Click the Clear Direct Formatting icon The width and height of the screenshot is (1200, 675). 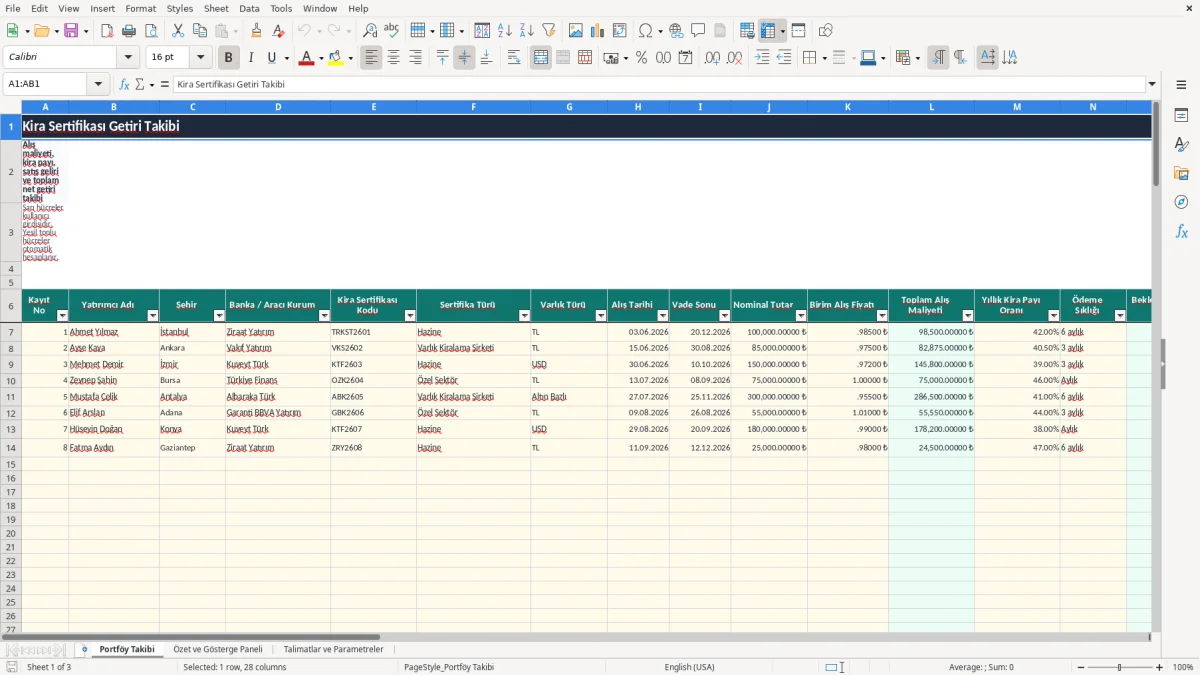coord(279,31)
